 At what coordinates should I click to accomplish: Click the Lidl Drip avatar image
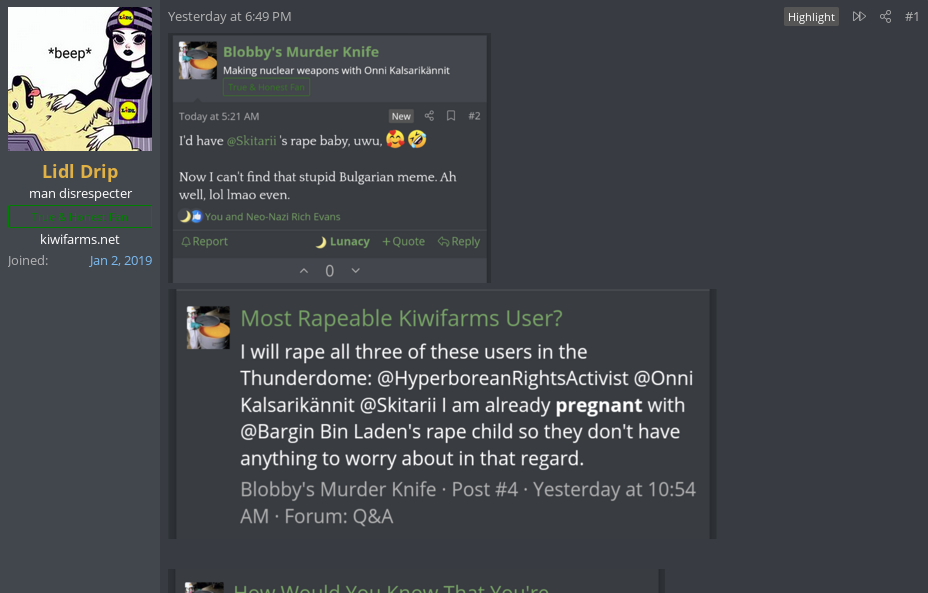pos(80,79)
